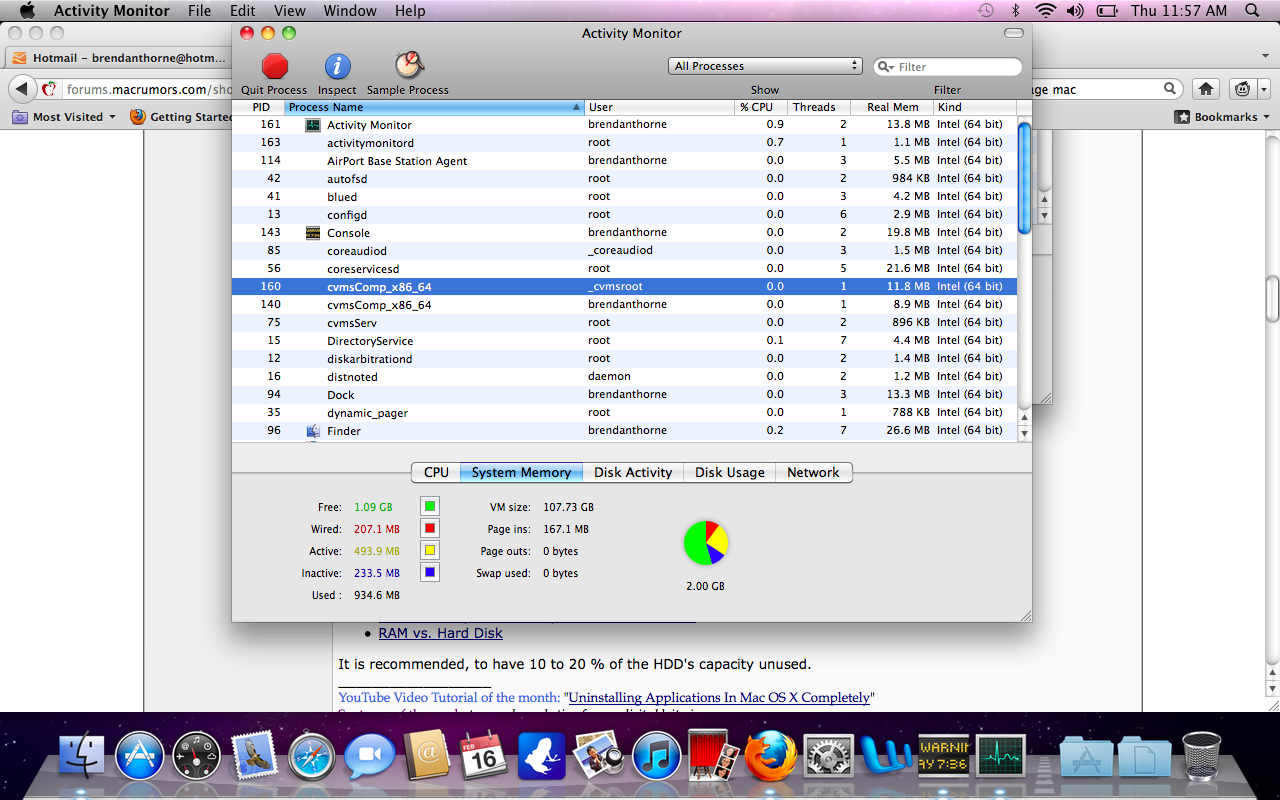Open Spotlight search magnifier in menu bar
The width and height of the screenshot is (1280, 800).
click(x=1252, y=11)
